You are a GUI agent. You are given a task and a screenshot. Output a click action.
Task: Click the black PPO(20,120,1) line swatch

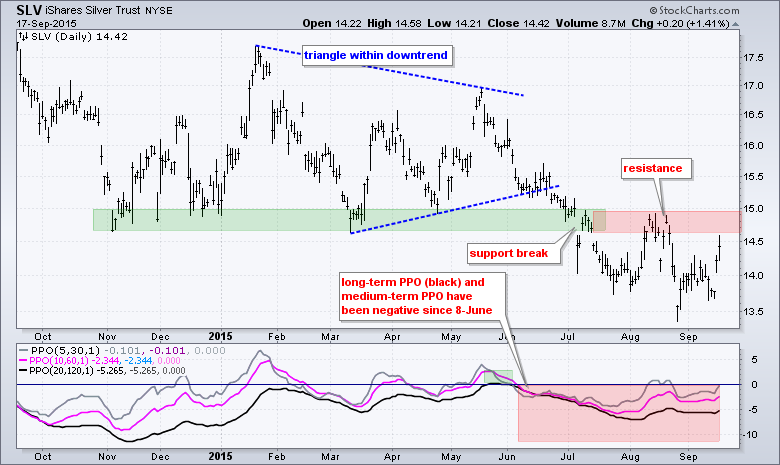click(x=23, y=371)
